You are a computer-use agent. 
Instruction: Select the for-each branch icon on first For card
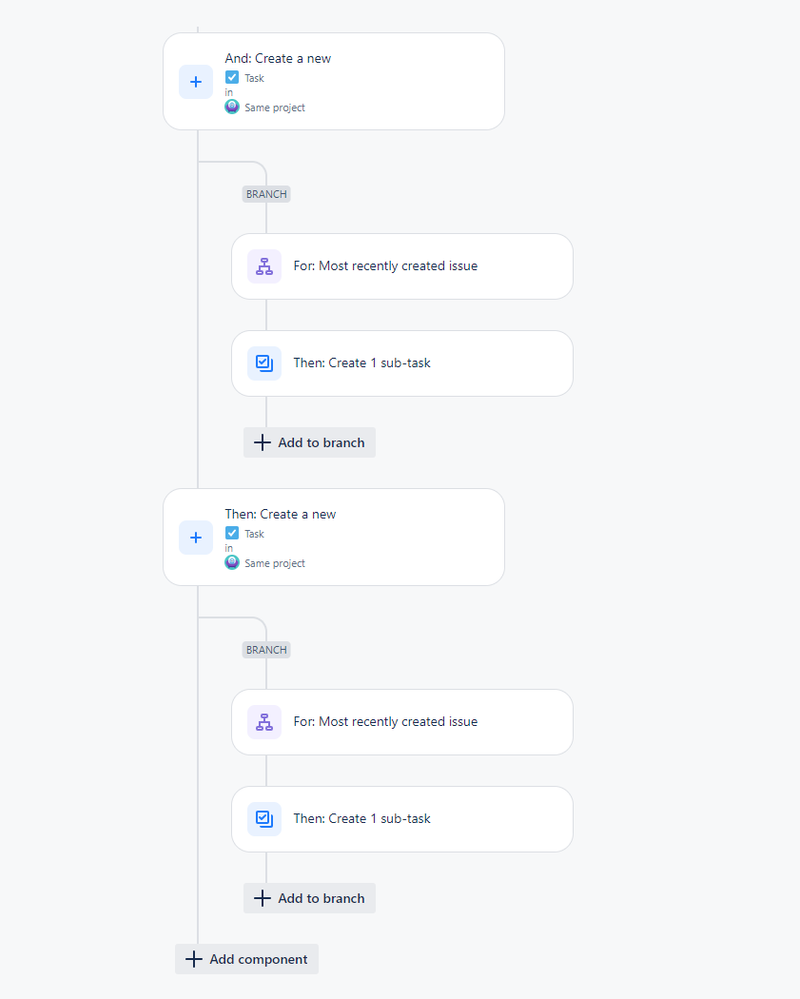pyautogui.click(x=263, y=266)
